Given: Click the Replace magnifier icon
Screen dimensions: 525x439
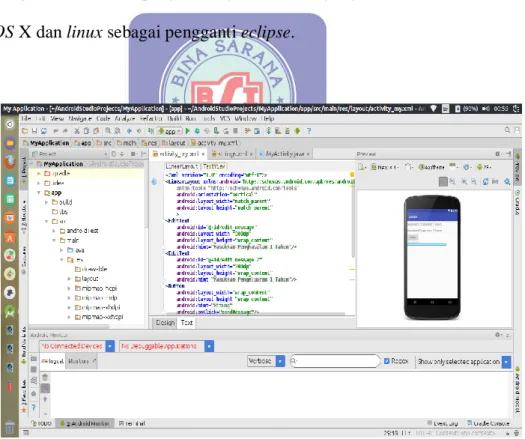Looking at the screenshot, I should (x=117, y=131).
